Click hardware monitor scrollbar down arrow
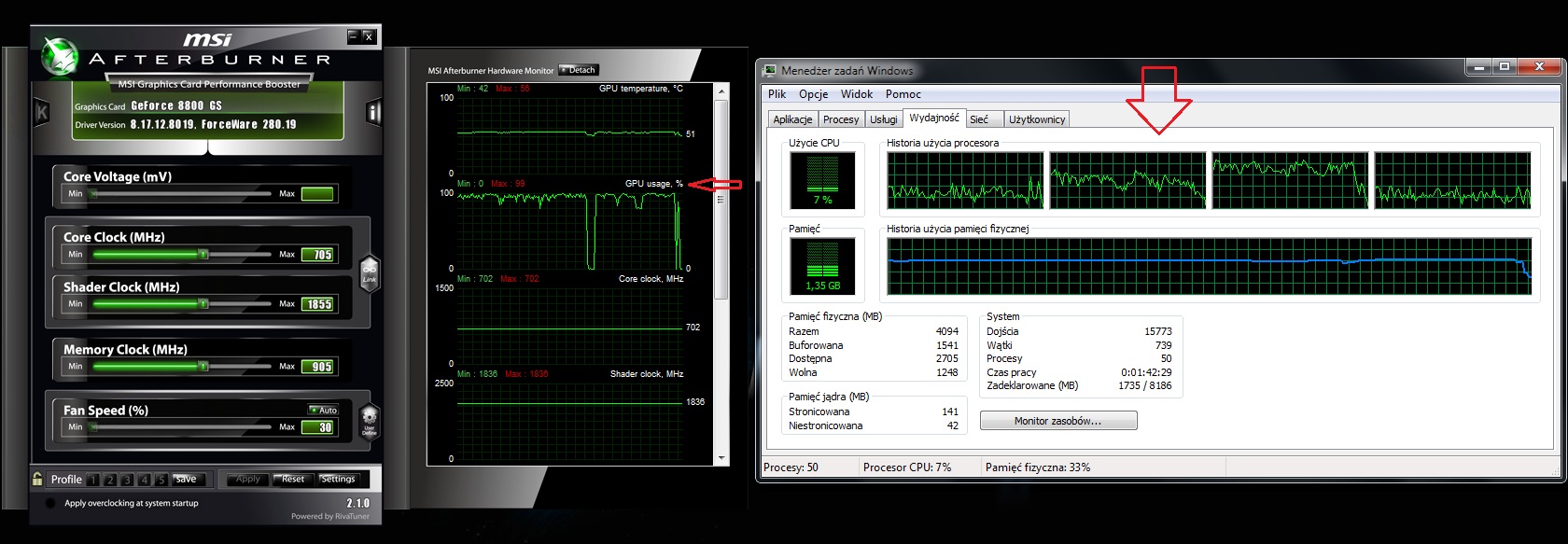 [721, 458]
